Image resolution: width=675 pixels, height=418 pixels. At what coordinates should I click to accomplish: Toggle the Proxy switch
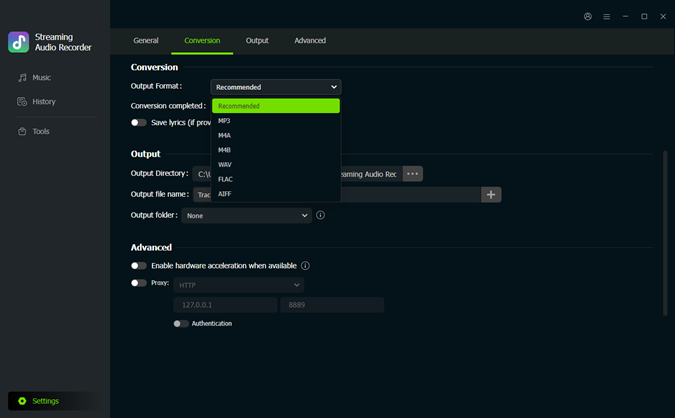[x=139, y=283]
